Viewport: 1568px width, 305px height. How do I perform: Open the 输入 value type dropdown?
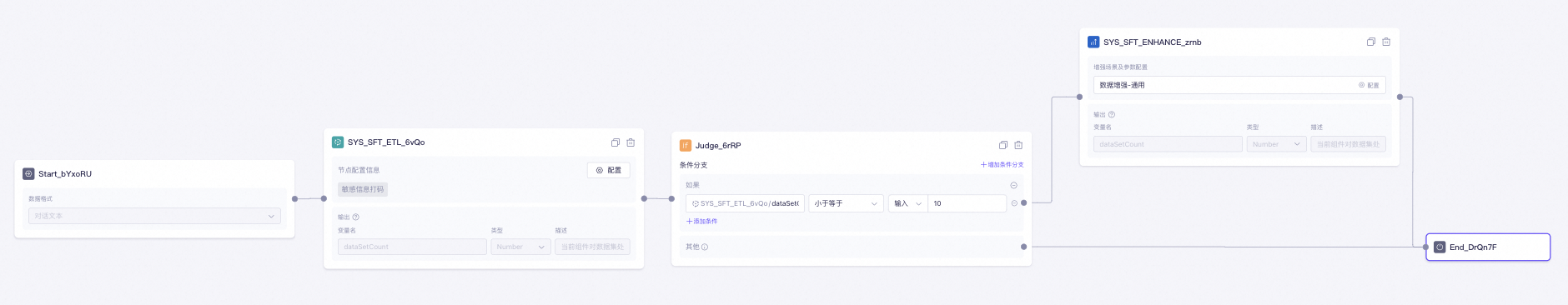pyautogui.click(x=907, y=203)
